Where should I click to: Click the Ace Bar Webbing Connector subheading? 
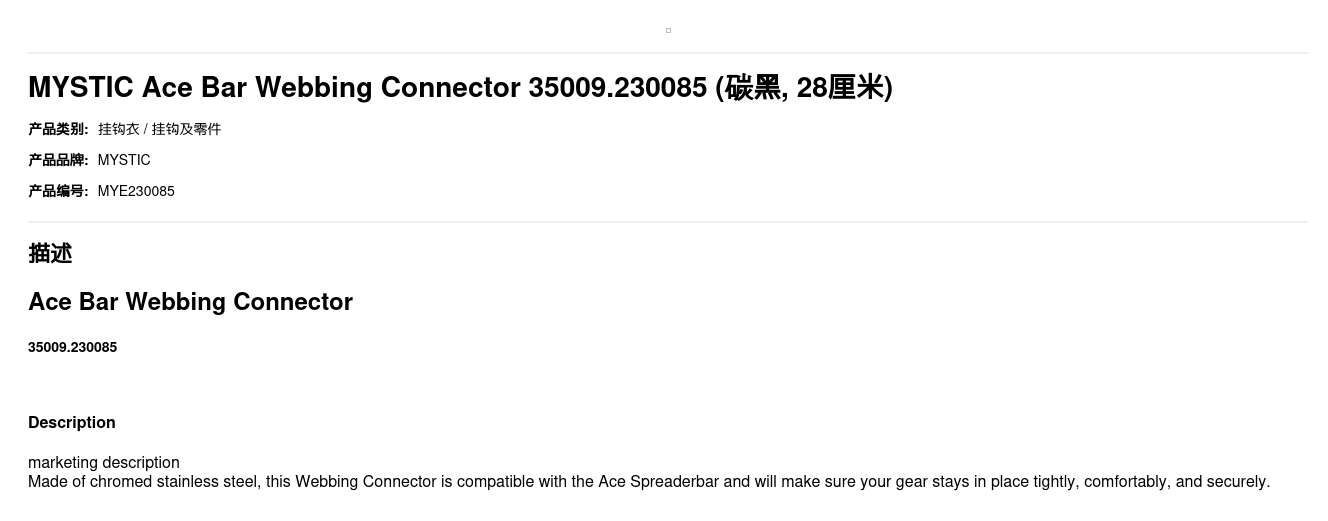pos(190,302)
